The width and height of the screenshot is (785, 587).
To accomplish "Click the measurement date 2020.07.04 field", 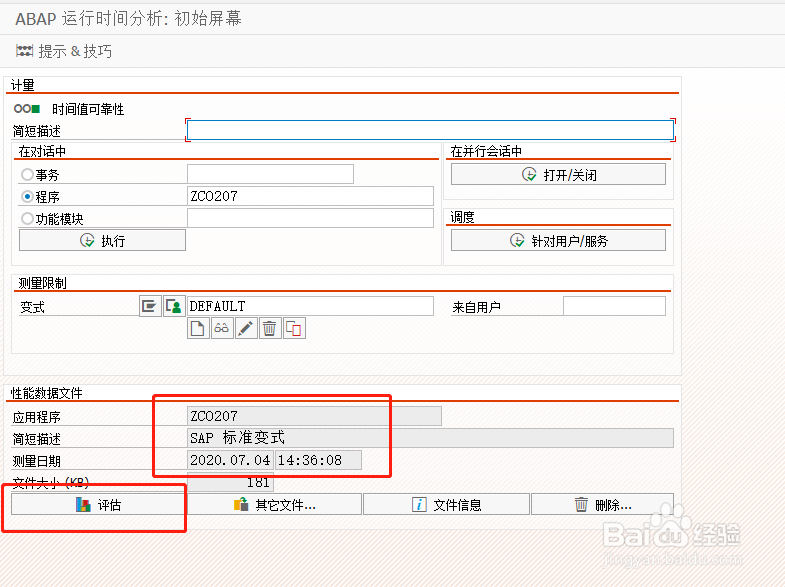I will pos(230,460).
